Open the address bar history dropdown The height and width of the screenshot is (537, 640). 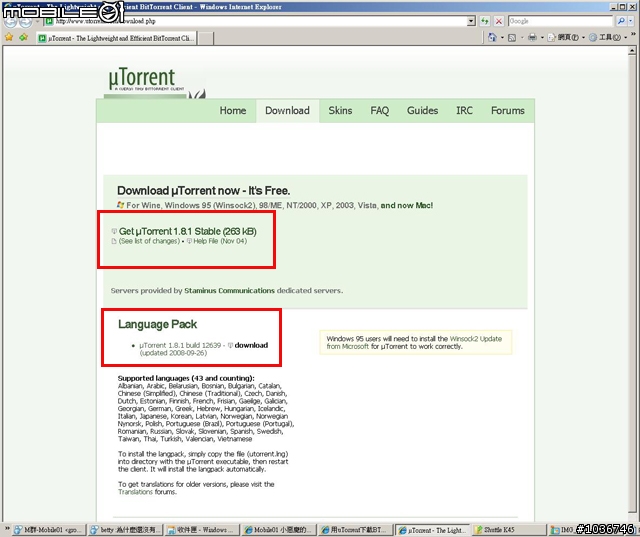point(471,21)
